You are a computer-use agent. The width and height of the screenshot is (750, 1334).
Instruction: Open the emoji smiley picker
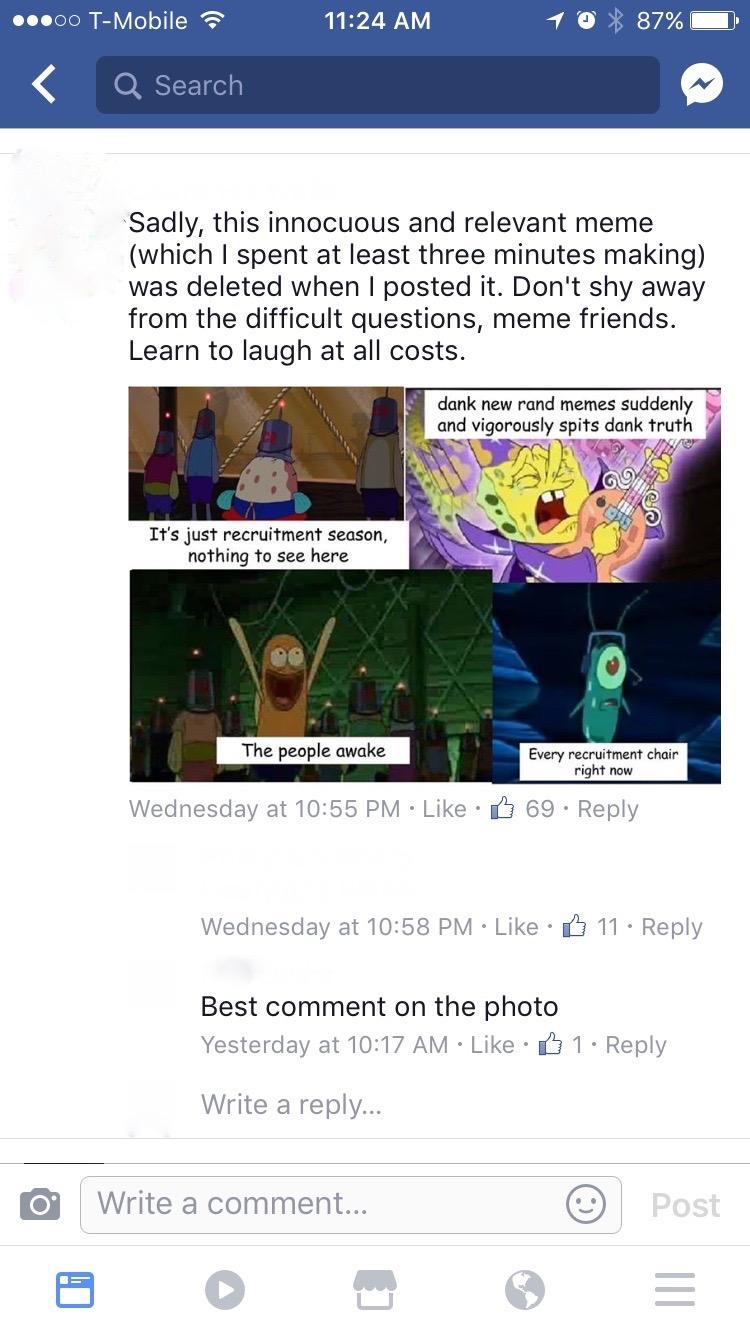click(585, 1204)
